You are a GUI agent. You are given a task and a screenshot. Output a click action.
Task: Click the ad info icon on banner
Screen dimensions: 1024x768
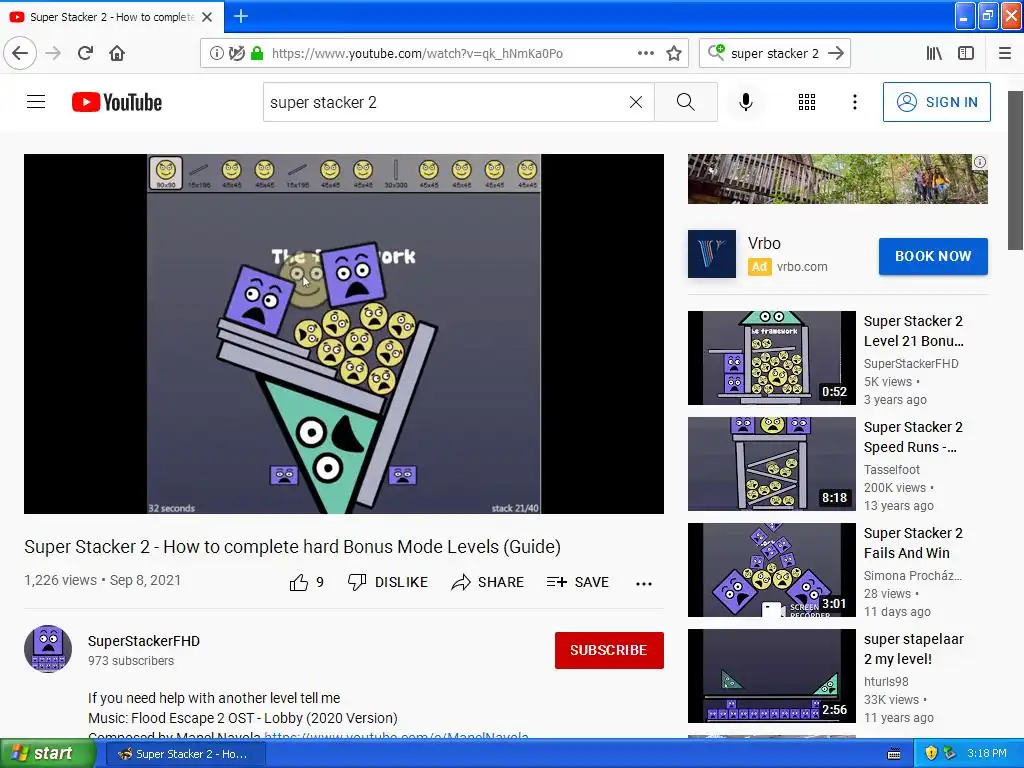980,162
